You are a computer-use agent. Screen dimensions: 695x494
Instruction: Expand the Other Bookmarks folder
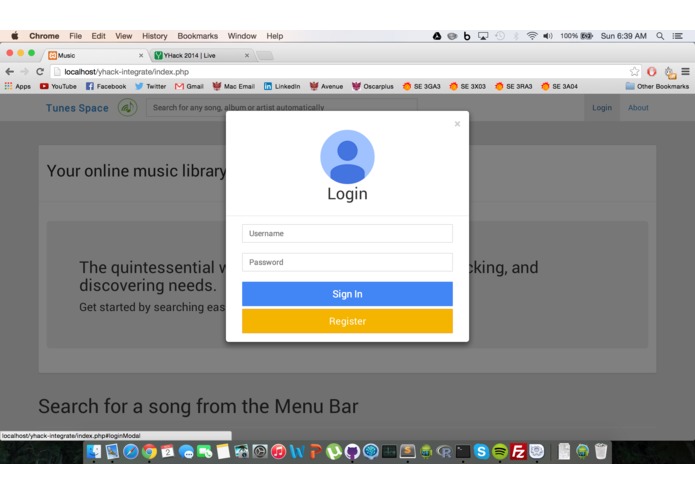657,86
